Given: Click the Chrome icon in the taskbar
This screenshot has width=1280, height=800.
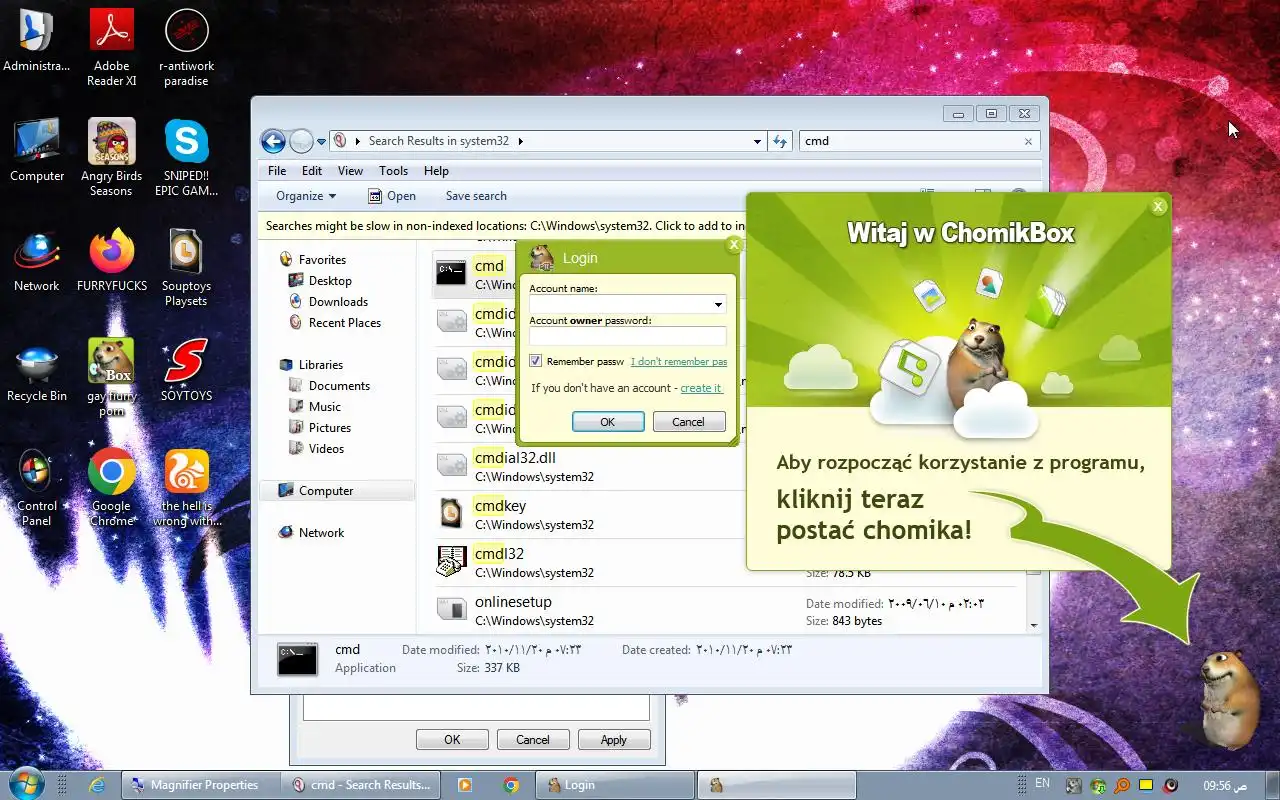Looking at the screenshot, I should pyautogui.click(x=511, y=785).
